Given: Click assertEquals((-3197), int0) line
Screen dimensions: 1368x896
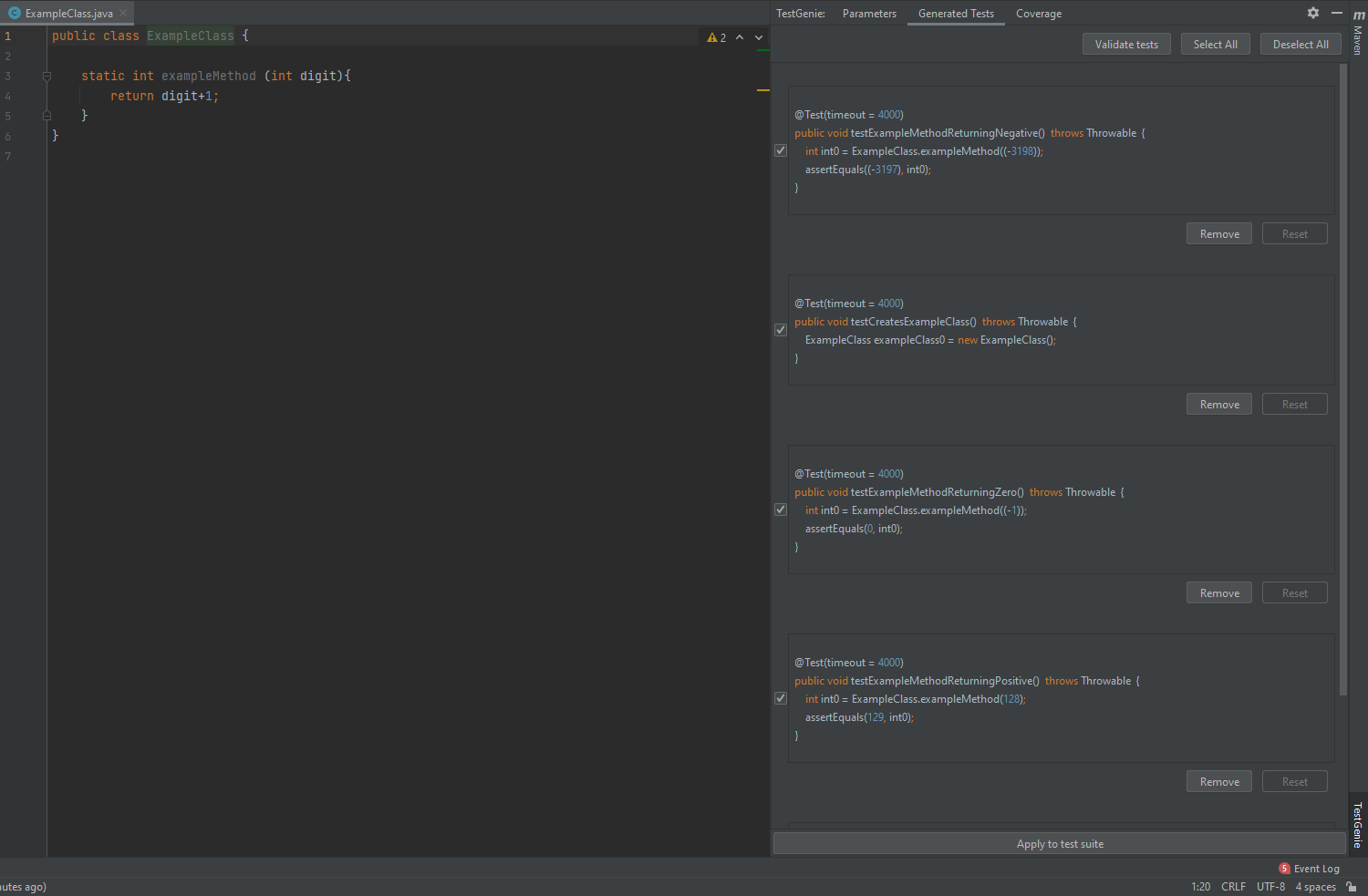Looking at the screenshot, I should [867, 170].
